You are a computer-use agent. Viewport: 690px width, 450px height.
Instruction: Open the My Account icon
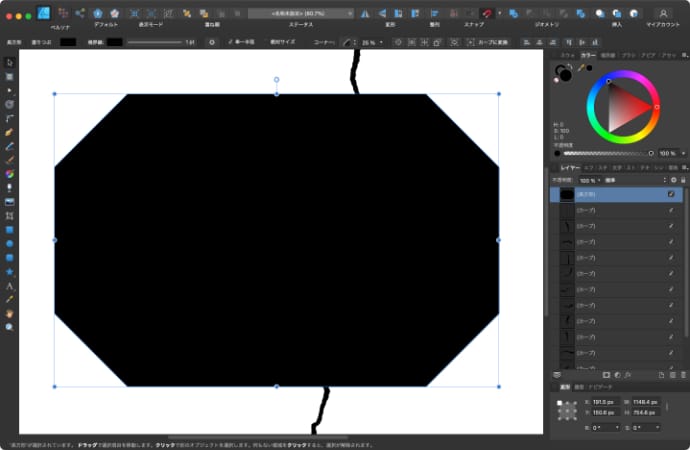(662, 13)
